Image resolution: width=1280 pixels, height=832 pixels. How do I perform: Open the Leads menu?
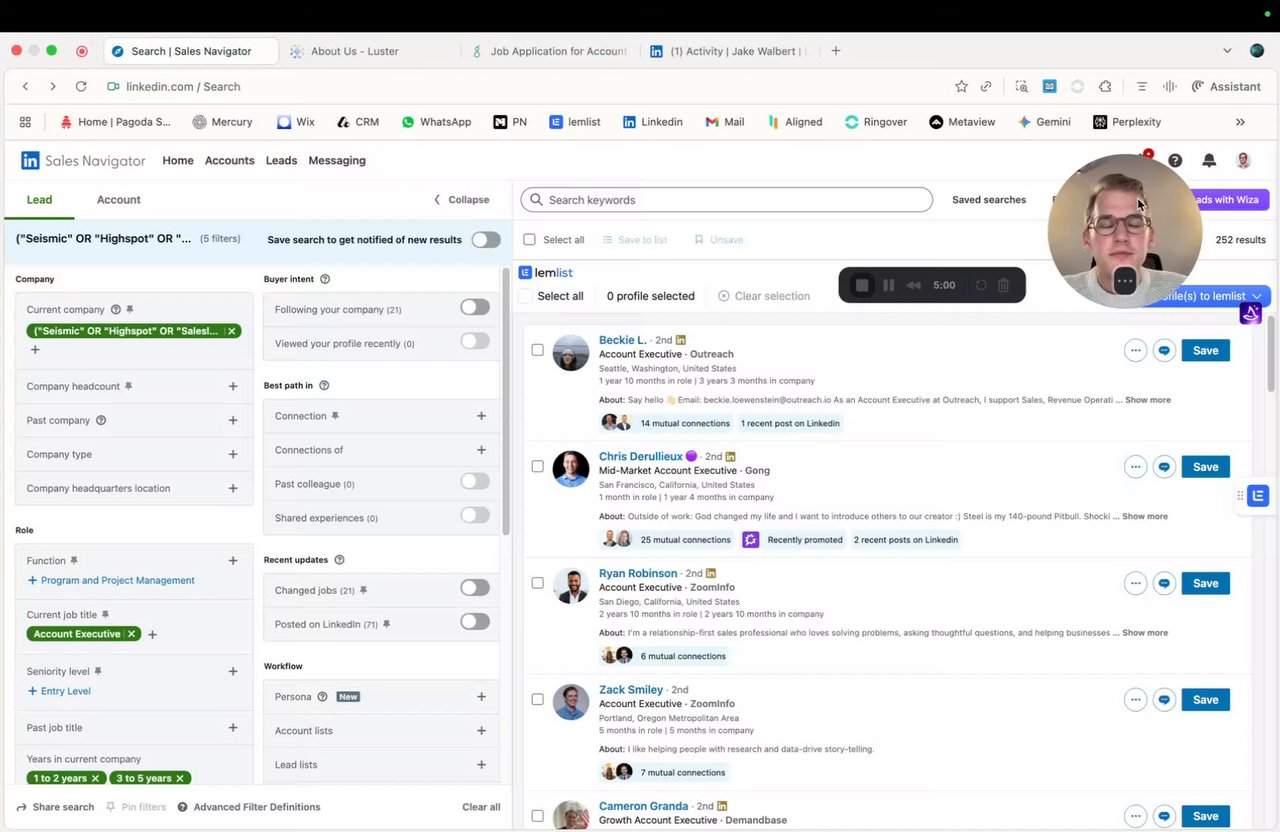281,160
